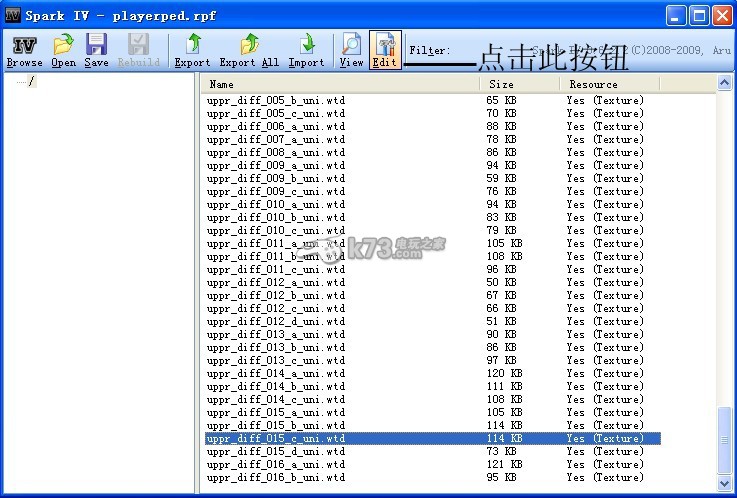This screenshot has width=737, height=498.
Task: Select the root folder in tree
Action: (32, 82)
